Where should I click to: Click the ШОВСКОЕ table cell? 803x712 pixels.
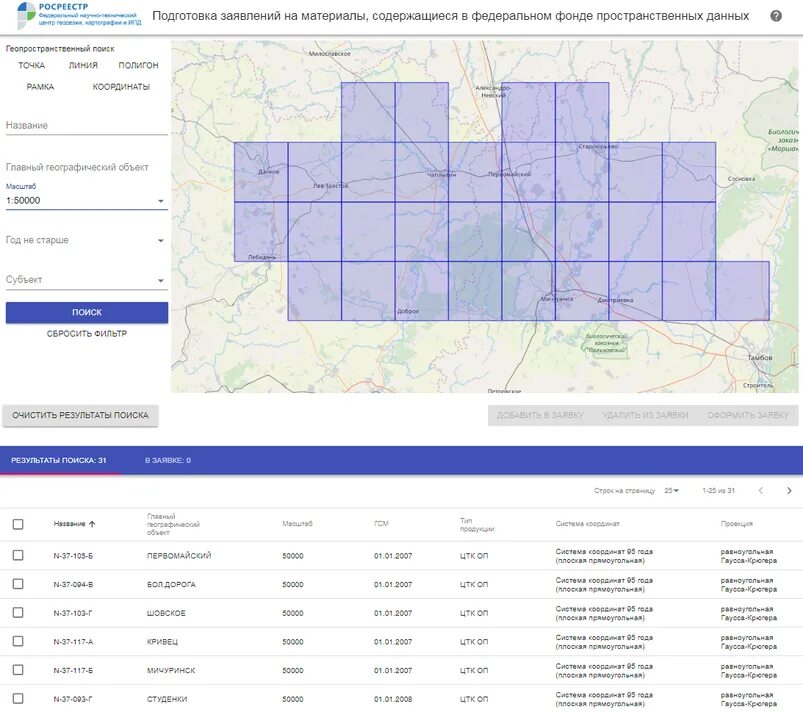(x=166, y=613)
